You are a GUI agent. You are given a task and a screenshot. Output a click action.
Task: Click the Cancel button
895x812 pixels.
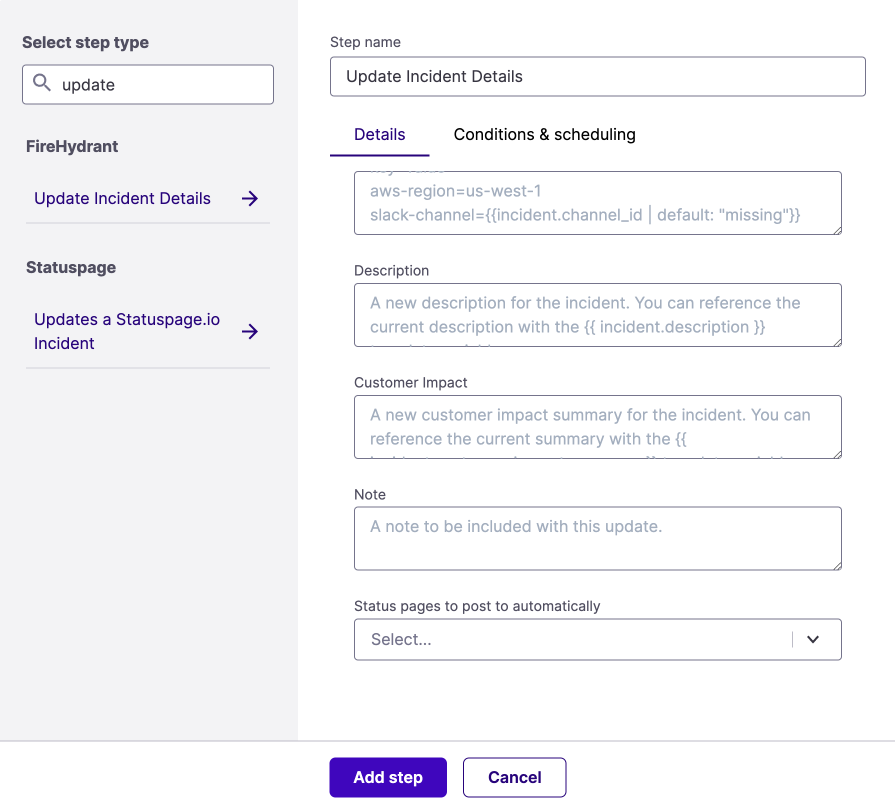pyautogui.click(x=514, y=777)
